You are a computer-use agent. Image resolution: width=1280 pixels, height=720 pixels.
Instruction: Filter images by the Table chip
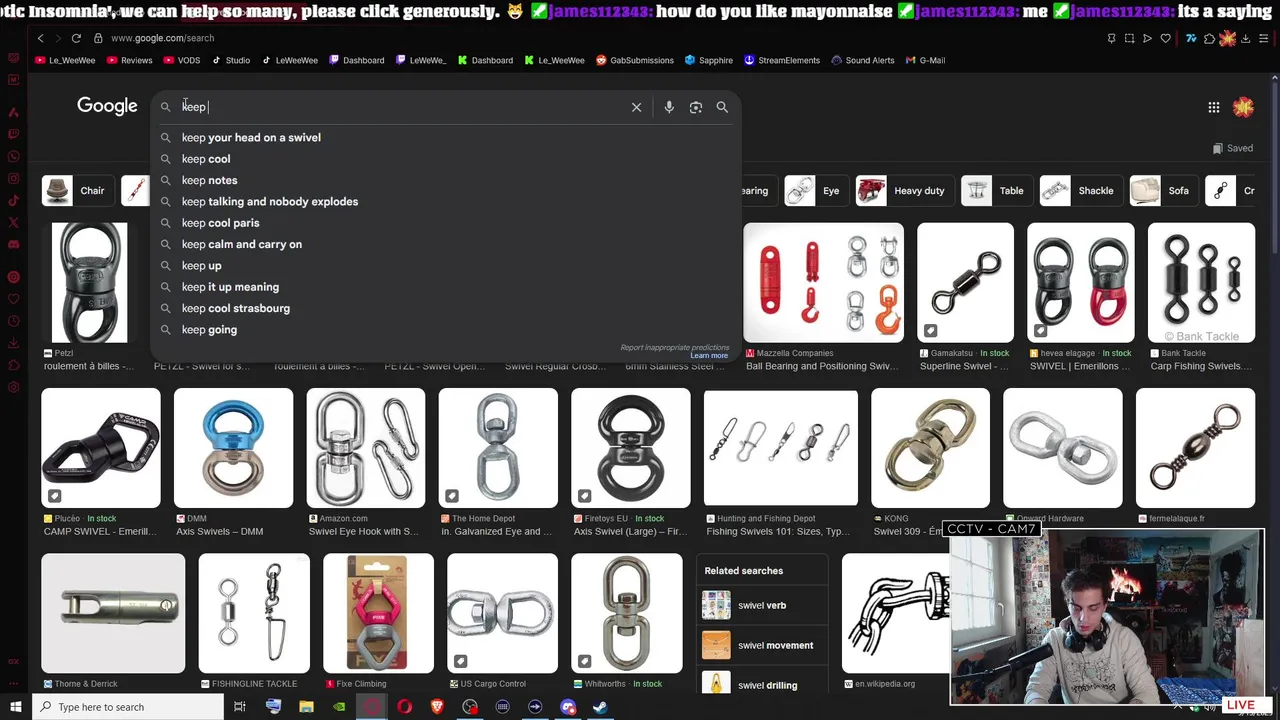[995, 191]
